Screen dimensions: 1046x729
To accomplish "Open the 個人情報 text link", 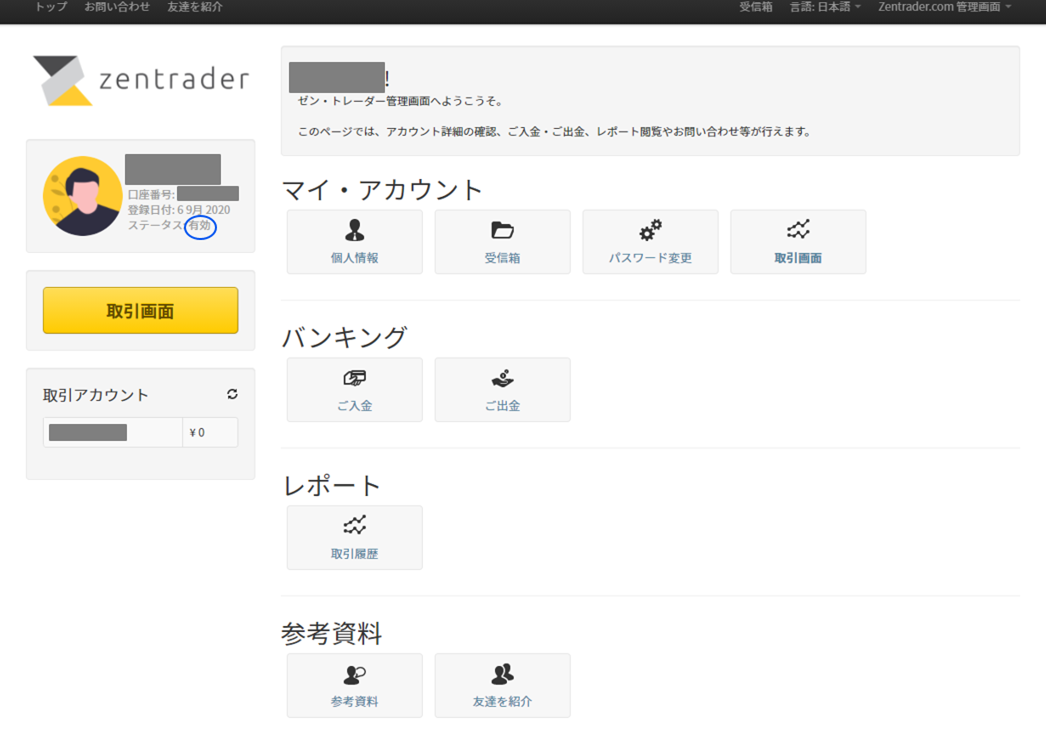I will point(355,258).
